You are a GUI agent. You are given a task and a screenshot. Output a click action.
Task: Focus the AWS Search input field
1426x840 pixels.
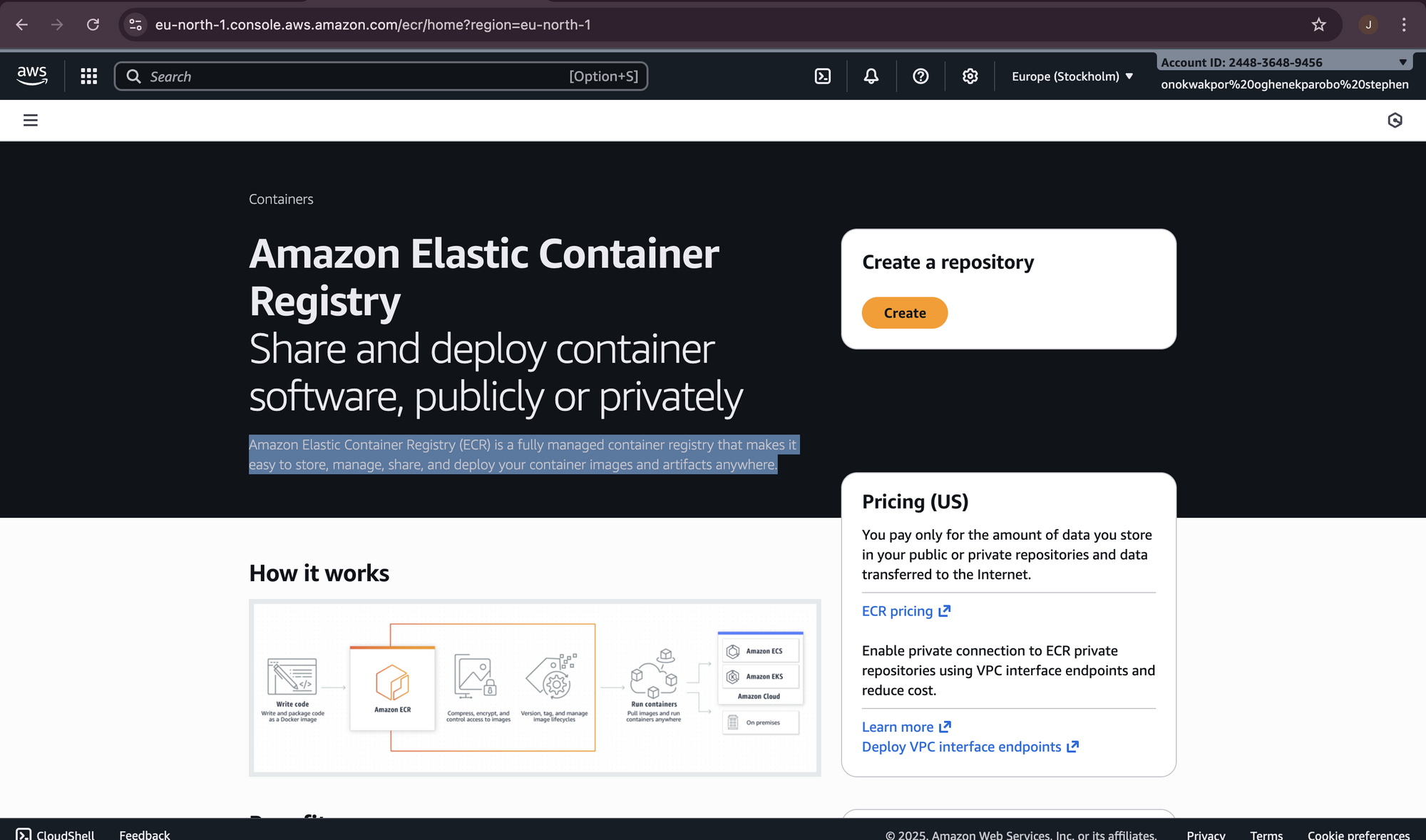click(356, 76)
